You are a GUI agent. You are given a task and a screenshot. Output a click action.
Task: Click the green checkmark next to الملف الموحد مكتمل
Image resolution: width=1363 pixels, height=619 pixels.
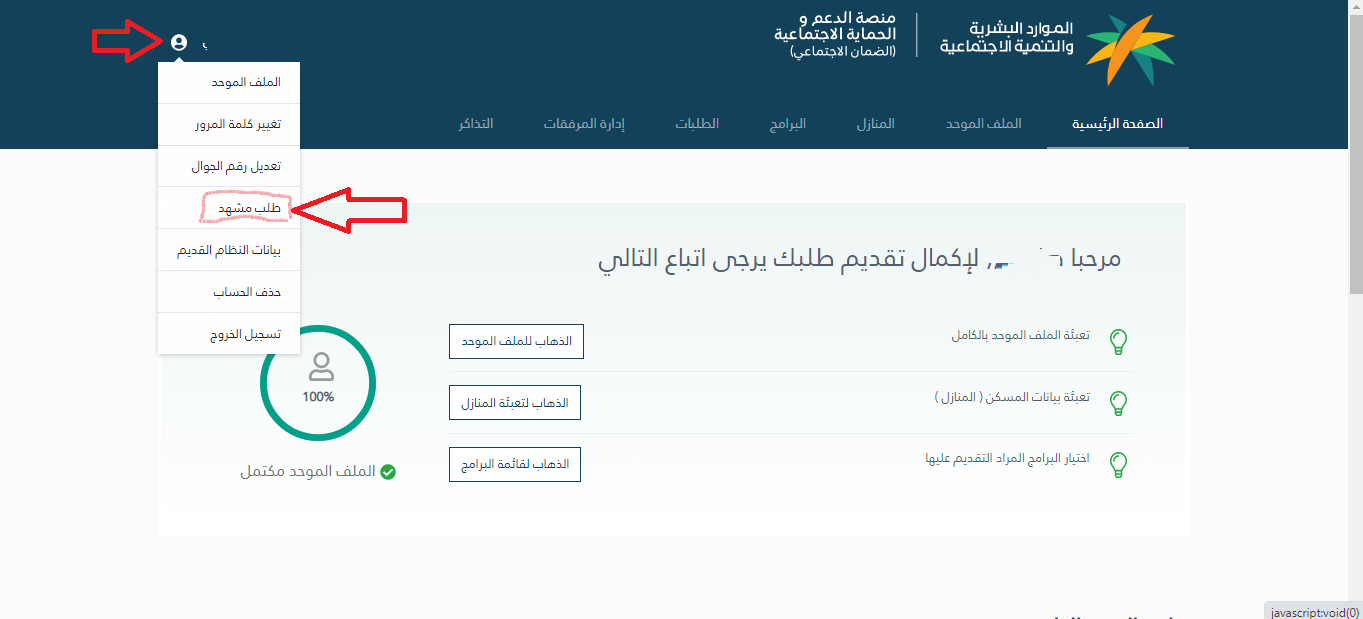[x=388, y=471]
